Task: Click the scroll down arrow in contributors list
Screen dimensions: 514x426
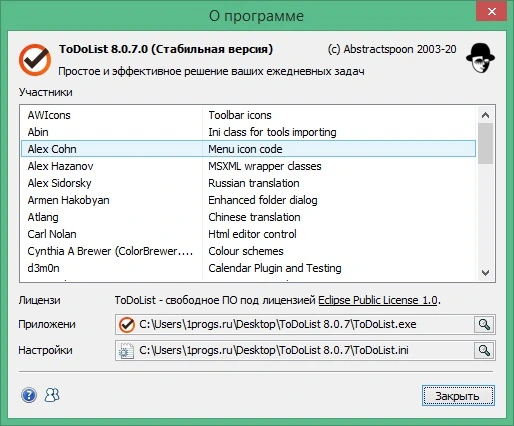Action: point(485,273)
